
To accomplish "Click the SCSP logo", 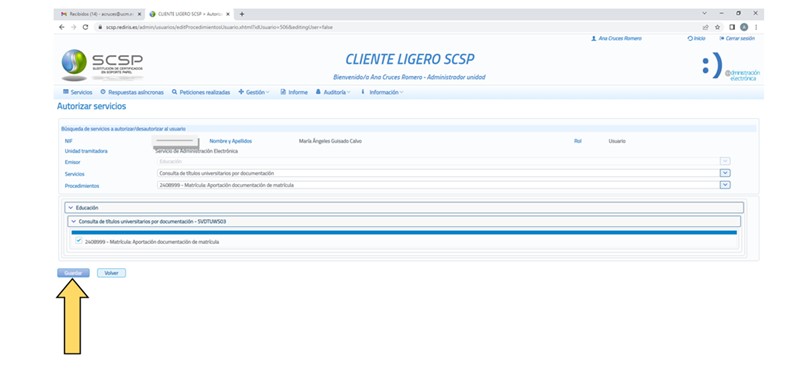I will coord(103,65).
